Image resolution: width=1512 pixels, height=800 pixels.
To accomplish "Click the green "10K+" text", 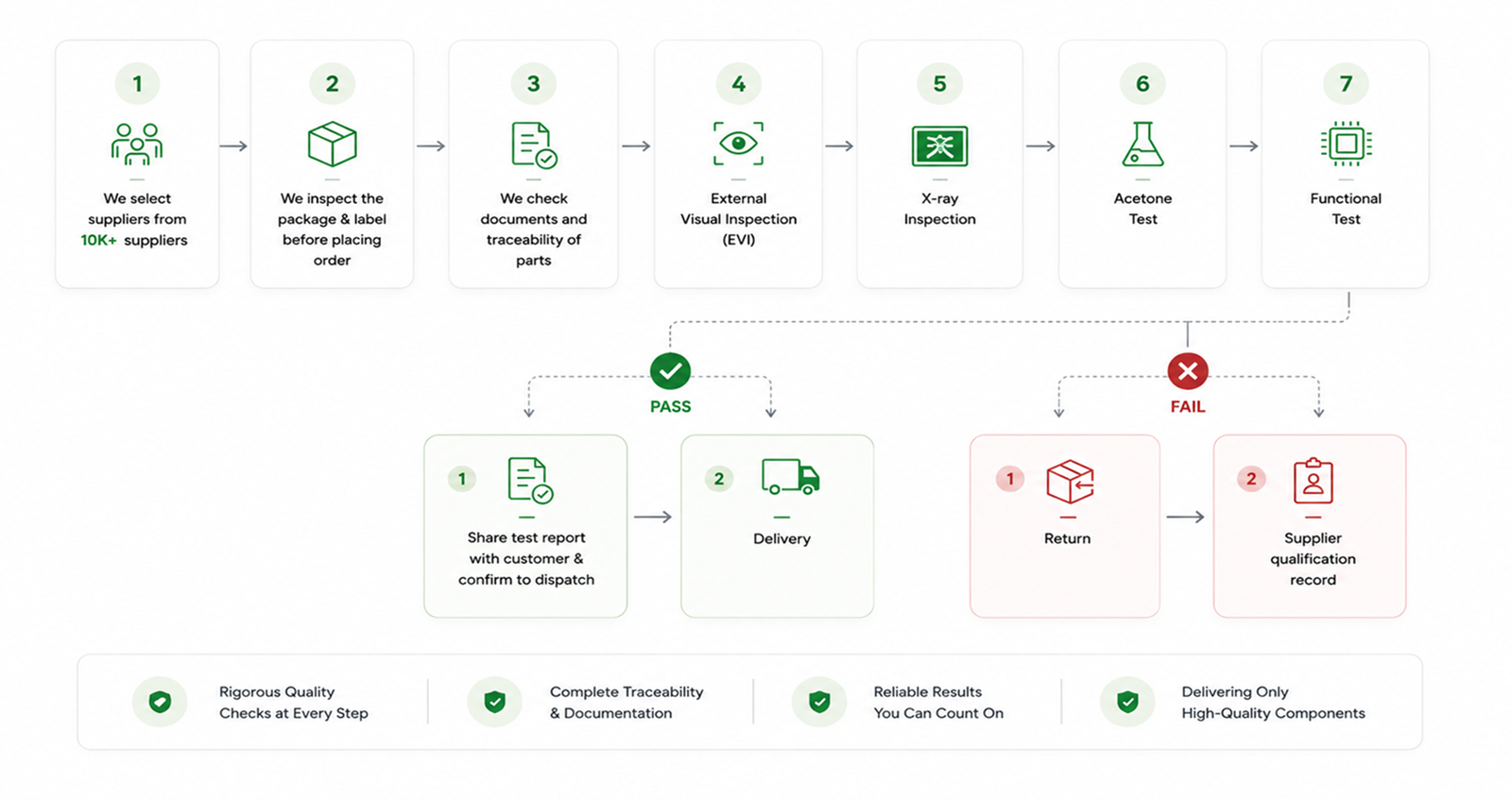I will 98,240.
